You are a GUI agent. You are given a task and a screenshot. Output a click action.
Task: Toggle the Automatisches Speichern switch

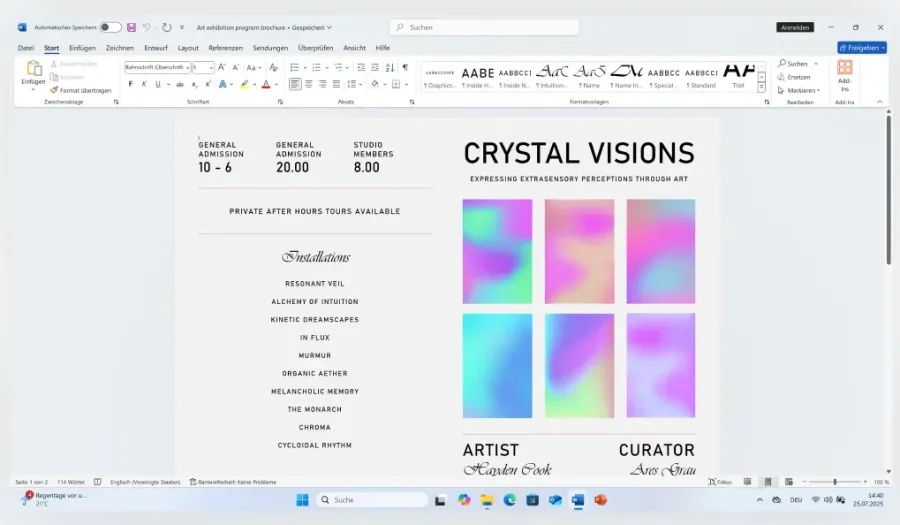point(110,27)
